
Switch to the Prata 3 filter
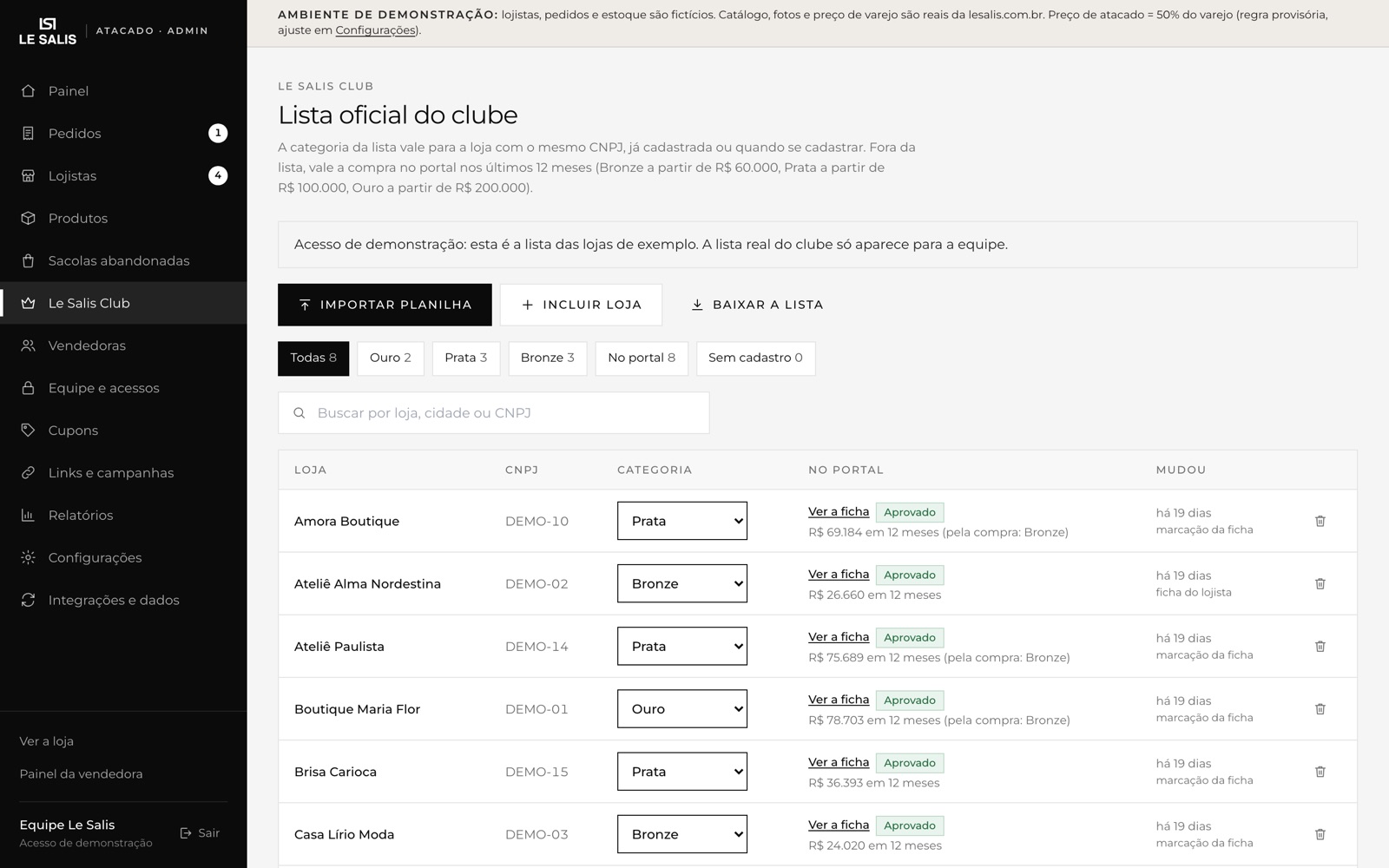[x=466, y=358]
